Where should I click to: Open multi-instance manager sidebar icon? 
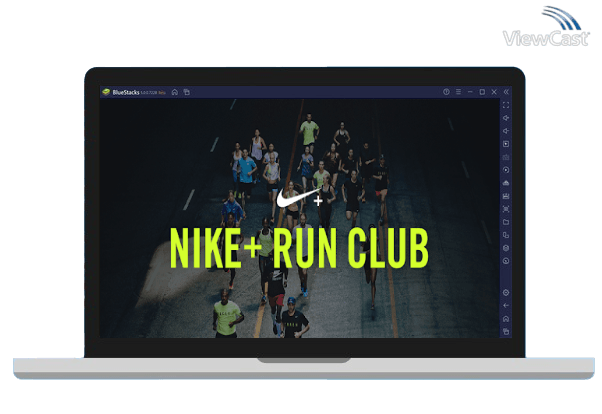coord(506,235)
